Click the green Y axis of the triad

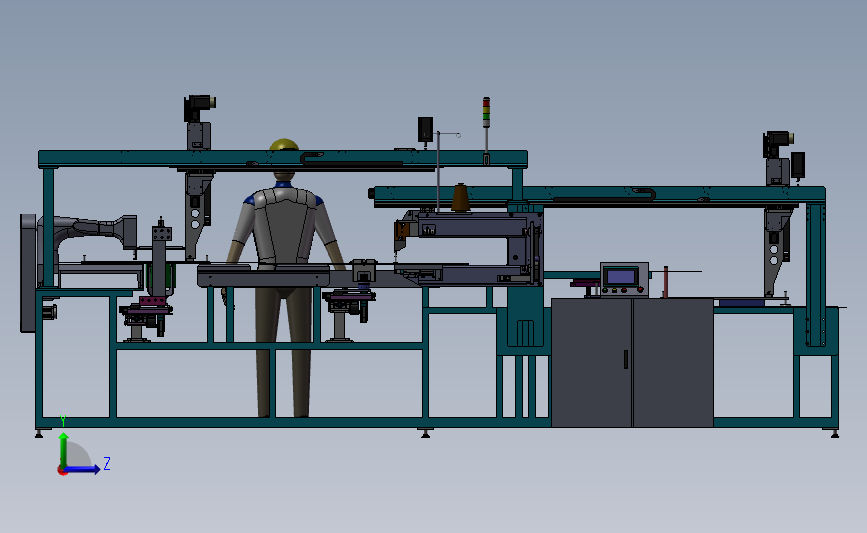click(64, 450)
